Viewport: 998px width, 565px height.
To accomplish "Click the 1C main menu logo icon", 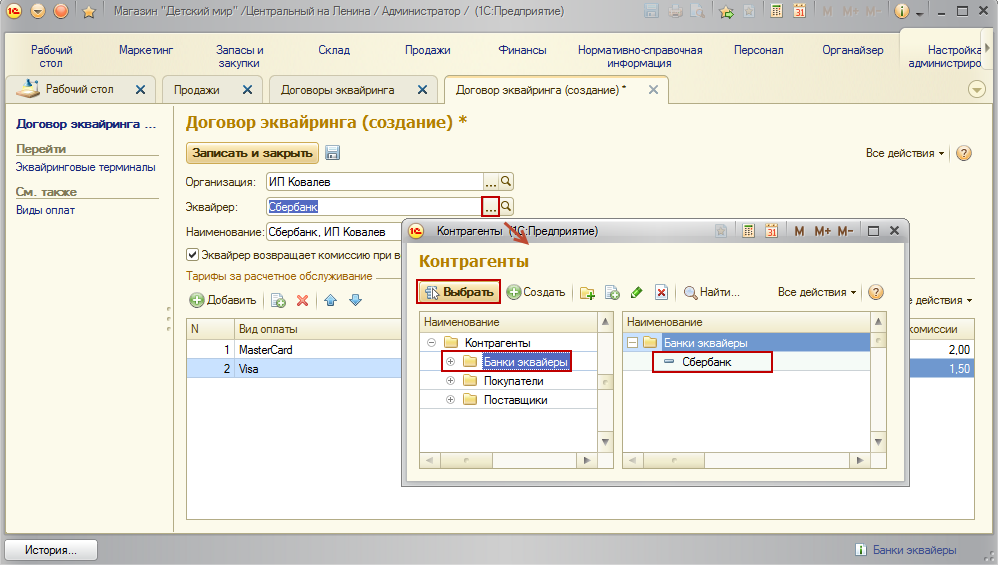I will click(14, 11).
